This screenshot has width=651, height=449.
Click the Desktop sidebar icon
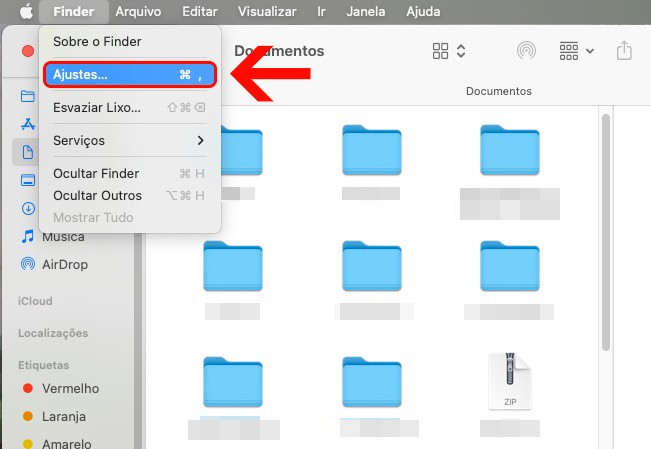[x=28, y=180]
